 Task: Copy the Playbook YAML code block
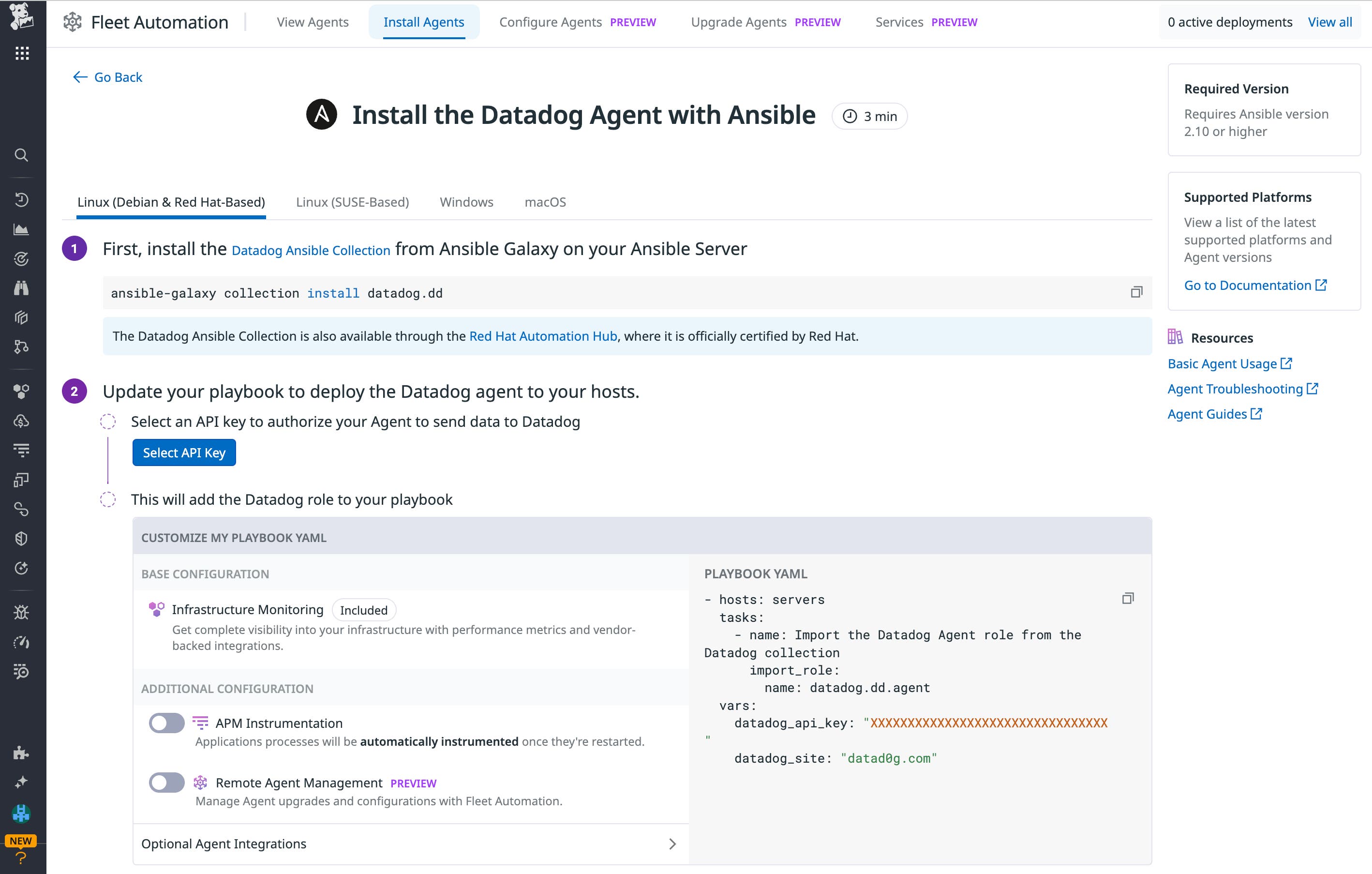pos(1129,599)
